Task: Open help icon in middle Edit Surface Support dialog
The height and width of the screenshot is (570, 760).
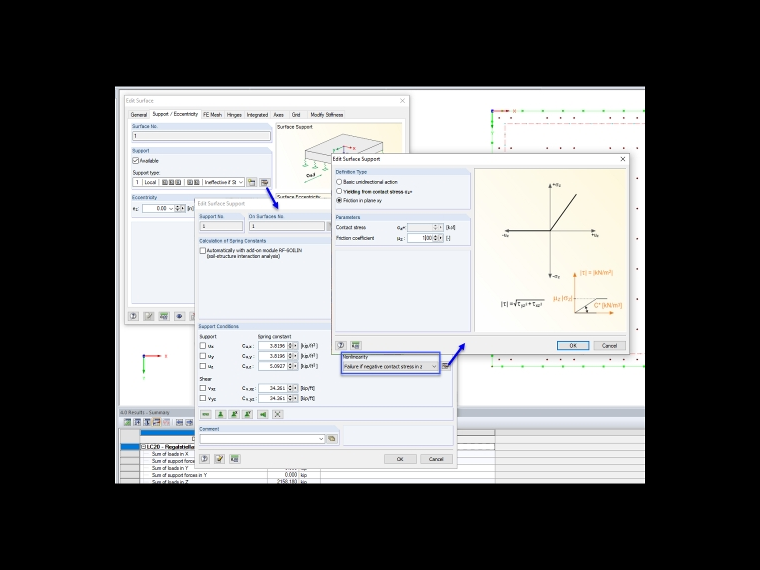Action: pos(205,459)
